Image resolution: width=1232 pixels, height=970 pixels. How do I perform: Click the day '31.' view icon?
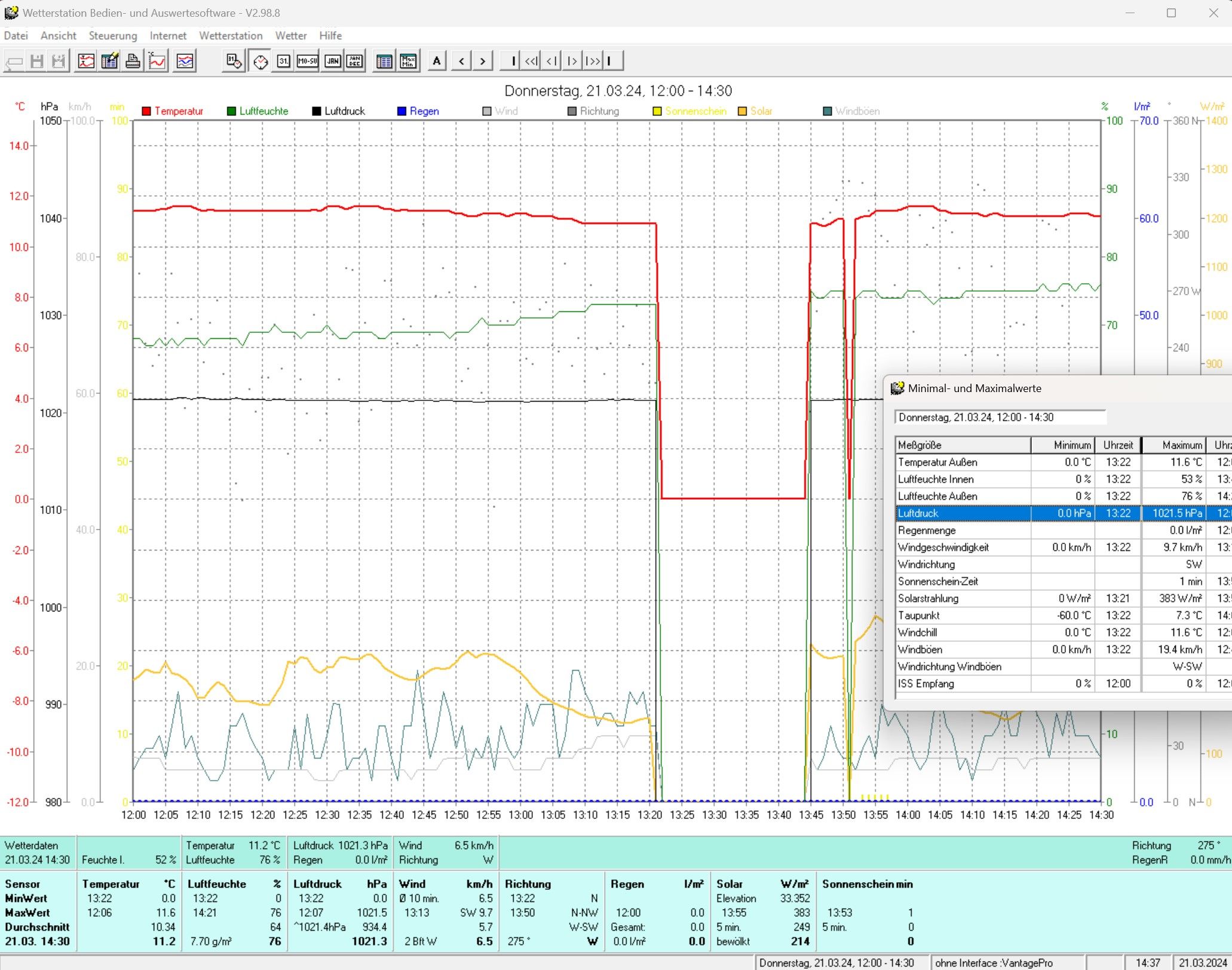(x=284, y=61)
